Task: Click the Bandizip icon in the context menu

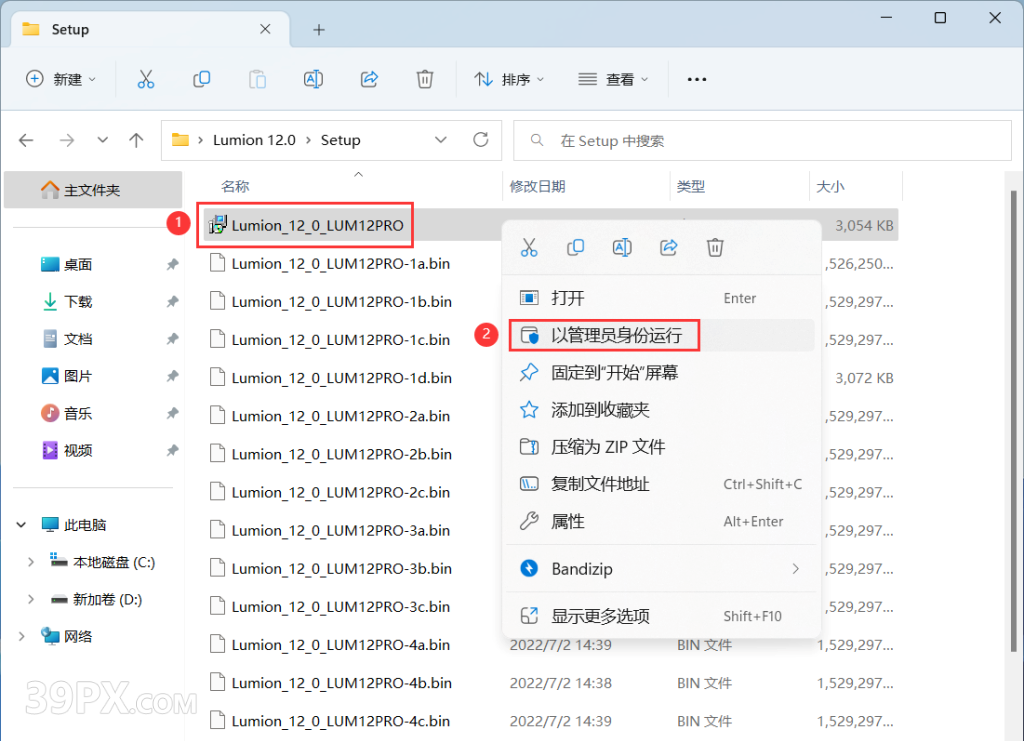Action: click(529, 569)
